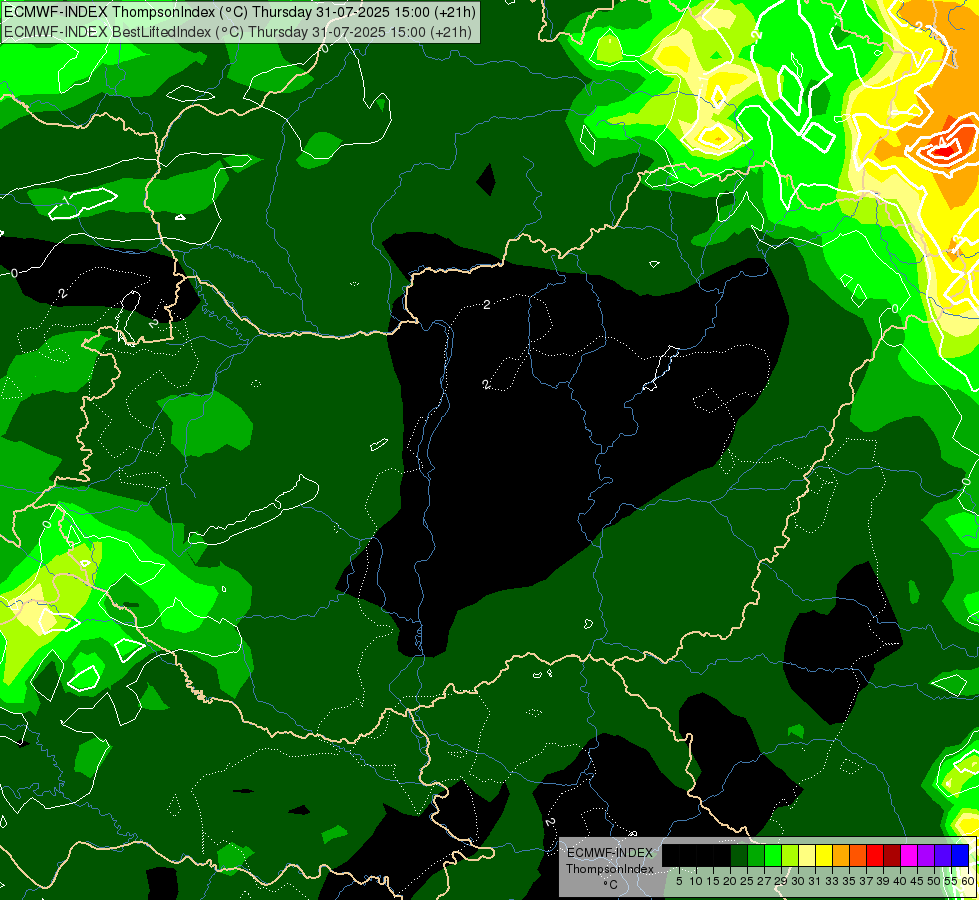Click the legend tick value 45
Screen dimensions: 979x900
[917, 881]
